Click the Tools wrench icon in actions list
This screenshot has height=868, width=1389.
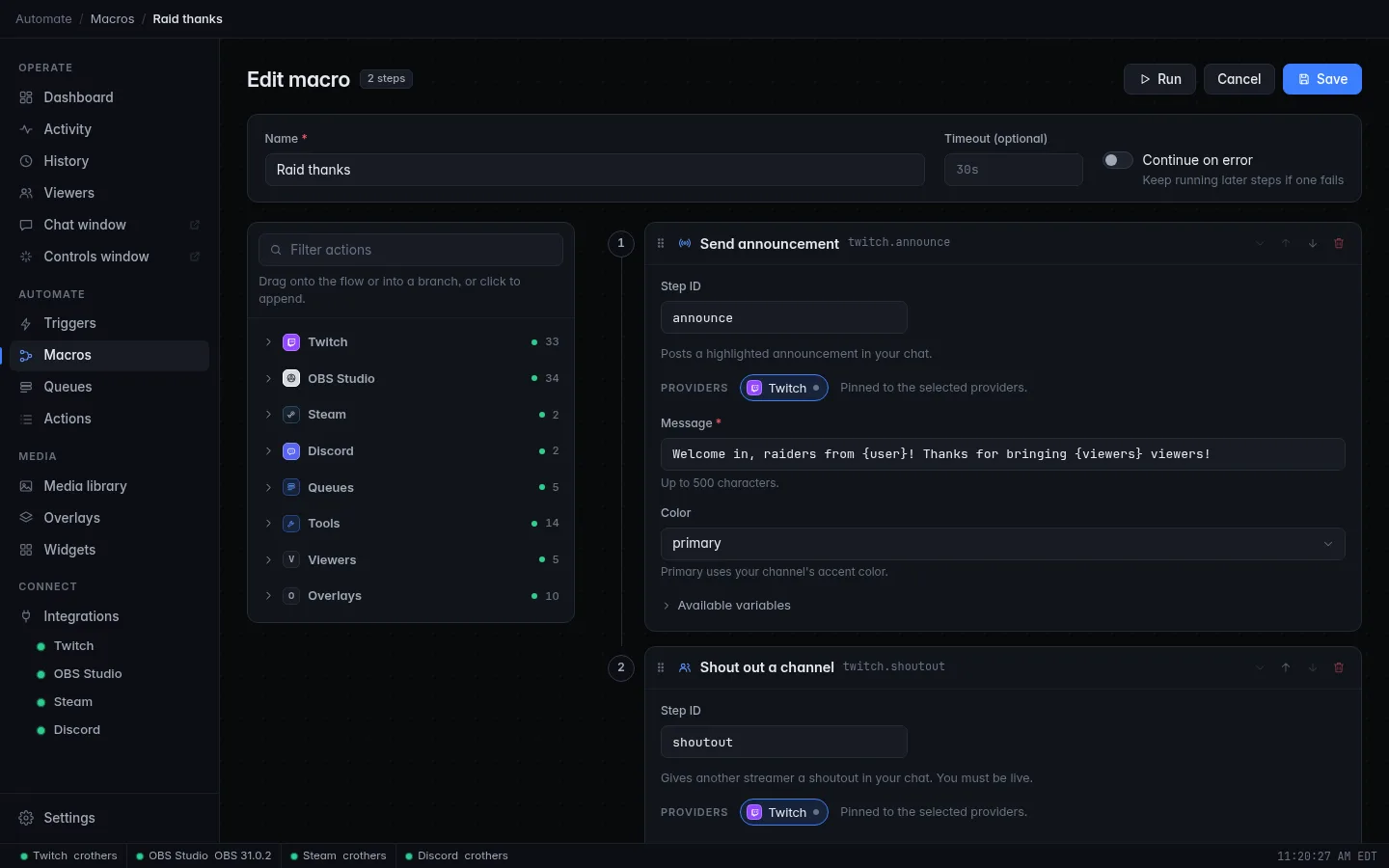[x=291, y=524]
